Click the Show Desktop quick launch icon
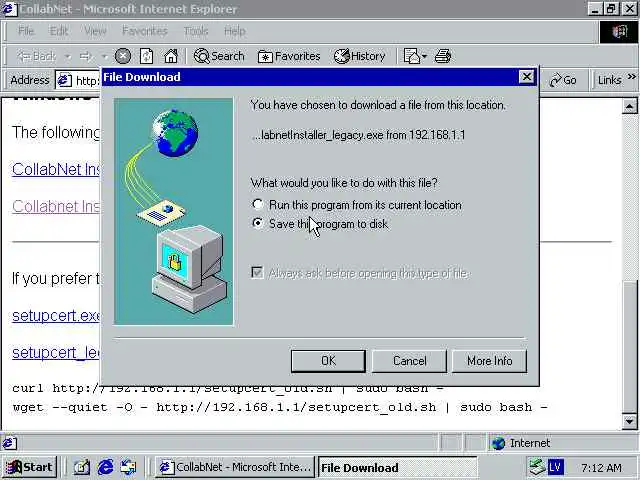The width and height of the screenshot is (640, 480). tap(81, 467)
